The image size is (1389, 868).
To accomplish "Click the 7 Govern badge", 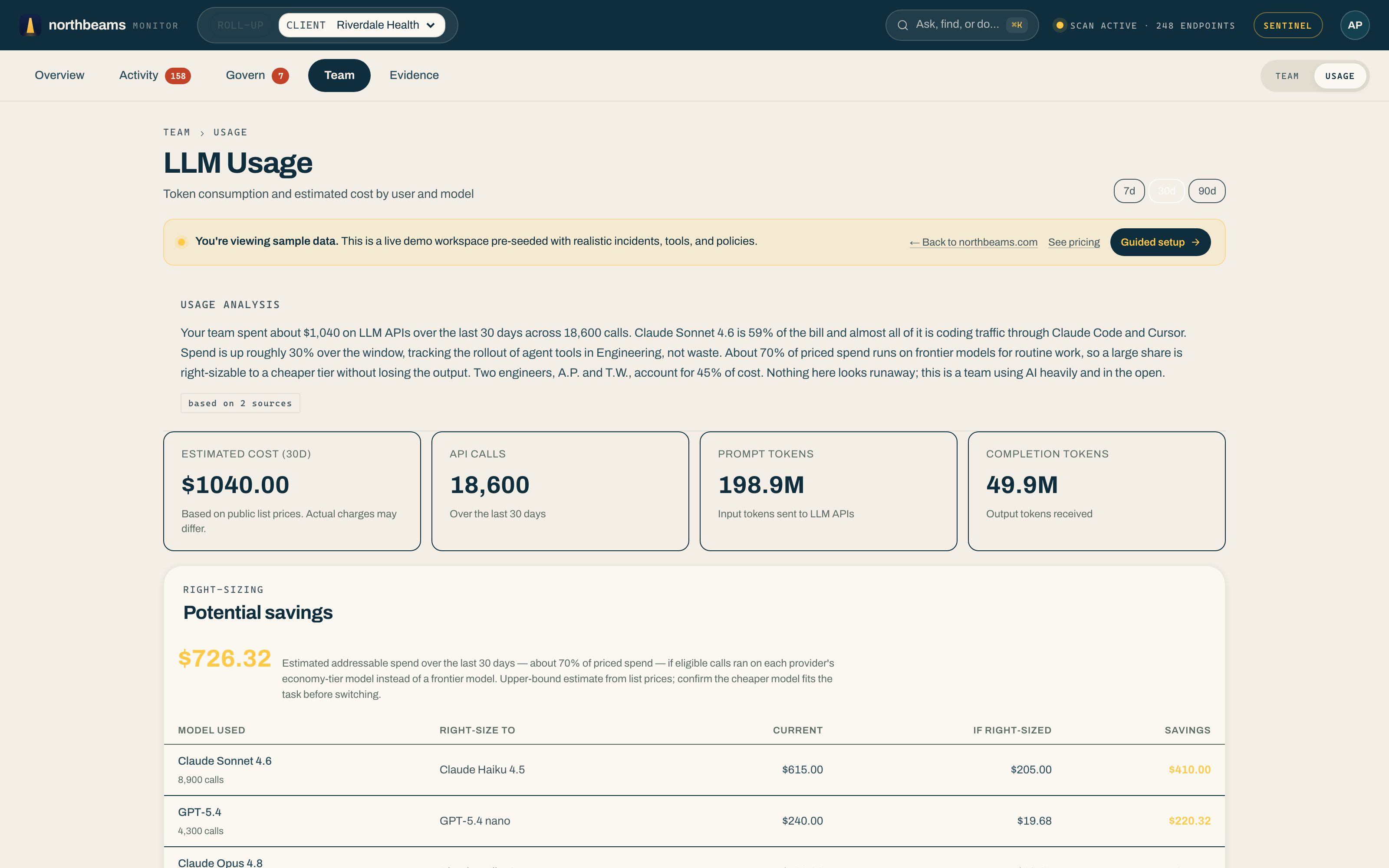I will point(280,76).
